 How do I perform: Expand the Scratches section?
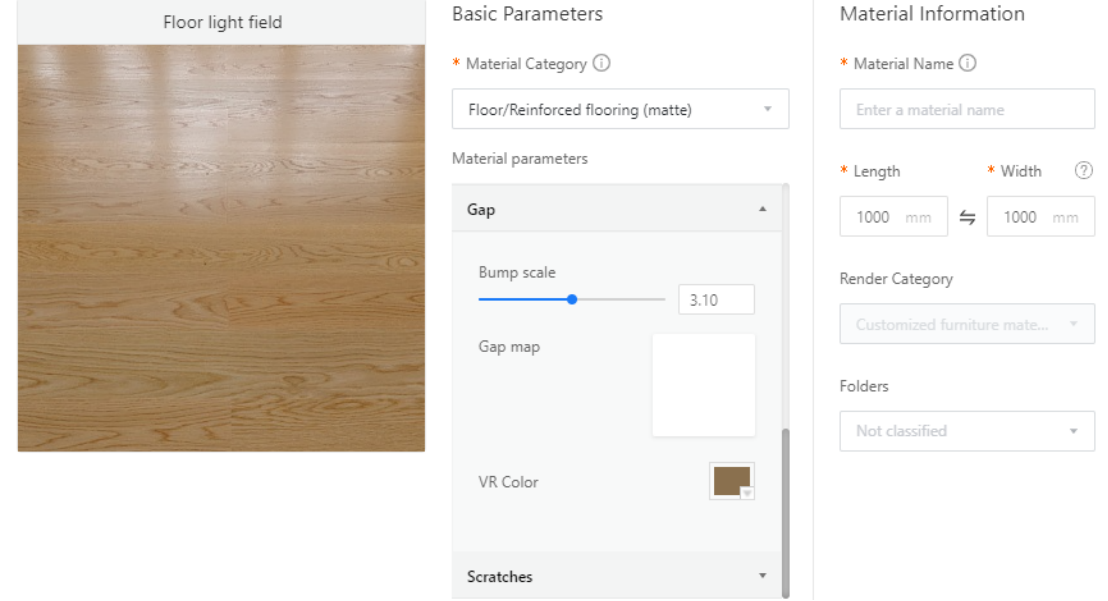(762, 576)
